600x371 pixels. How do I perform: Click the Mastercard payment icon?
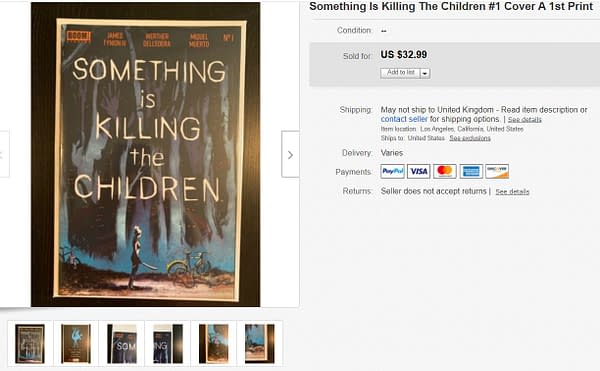(445, 171)
